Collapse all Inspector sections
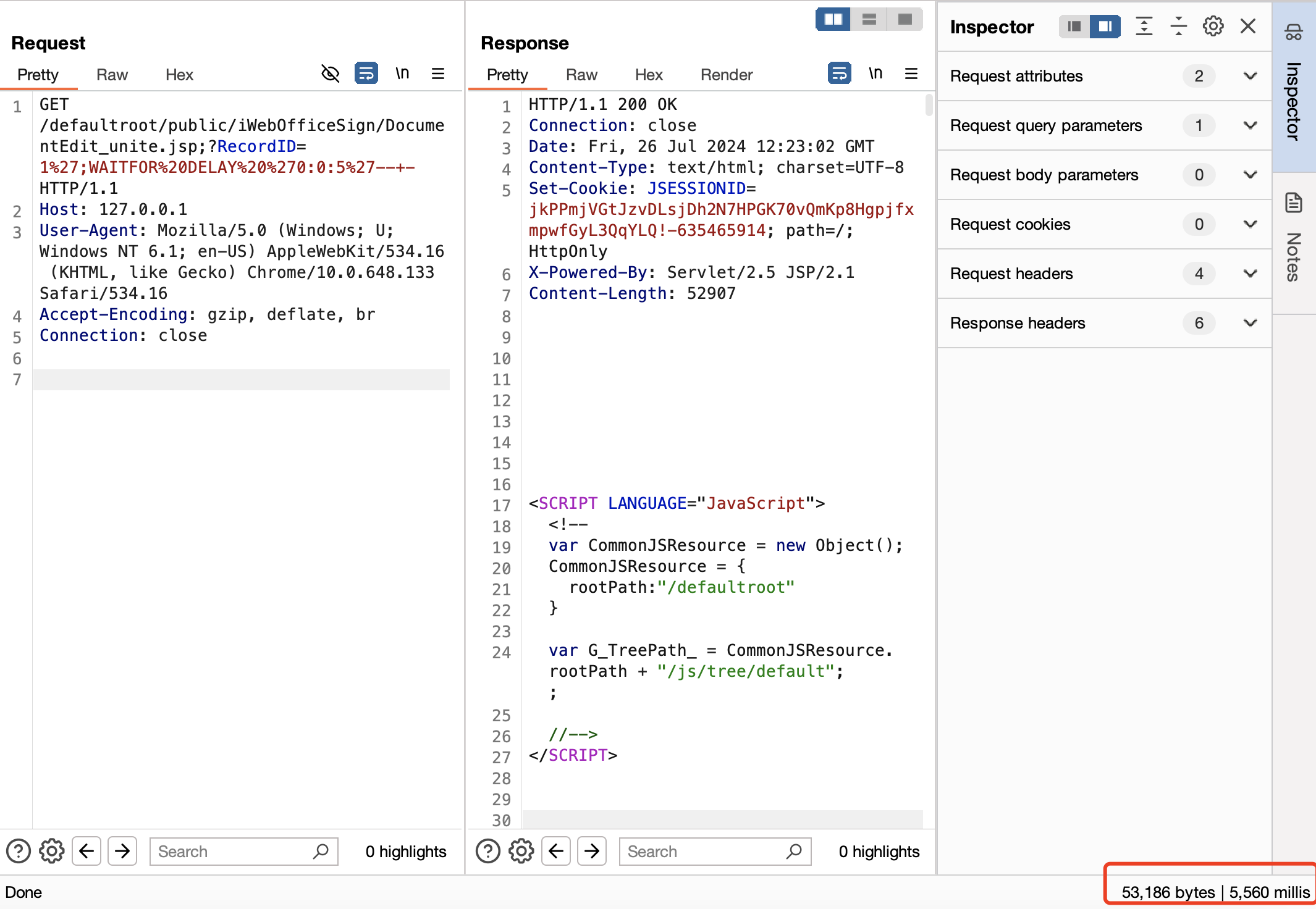The height and width of the screenshot is (909, 1316). point(1179,27)
